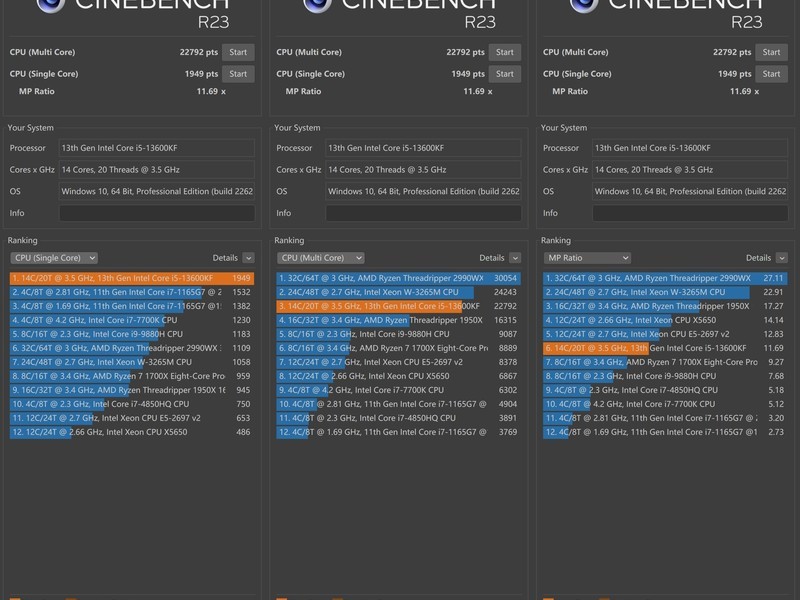Select Xeon W-3265M row scoring 24243
Viewport: 800px width, 600px height.
tap(398, 292)
